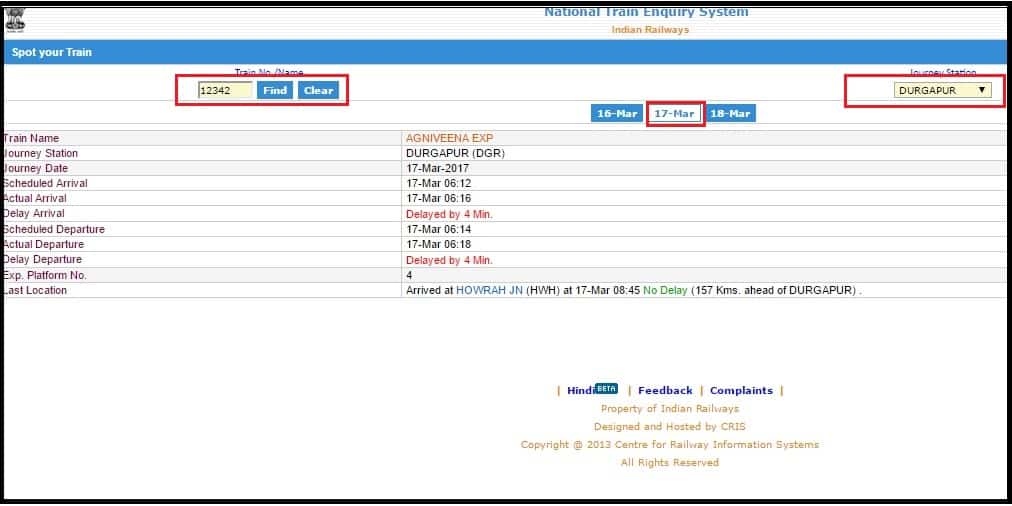
Task: Open the Journey Station DURGAPUR dropdown
Action: pyautogui.click(x=942, y=90)
